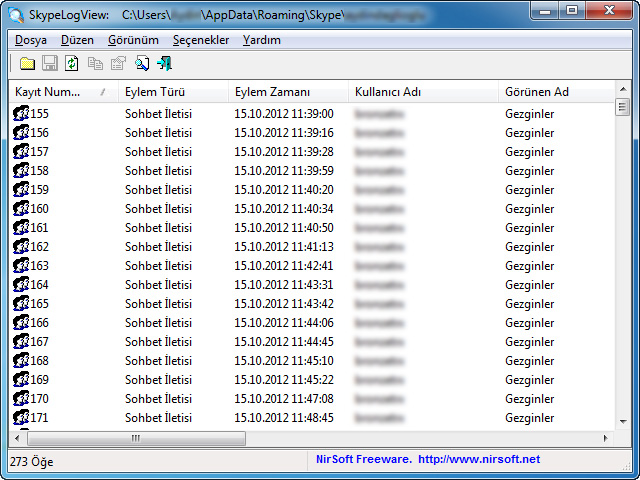Select chat icon of record 164
640x480 pixels.
21,284
